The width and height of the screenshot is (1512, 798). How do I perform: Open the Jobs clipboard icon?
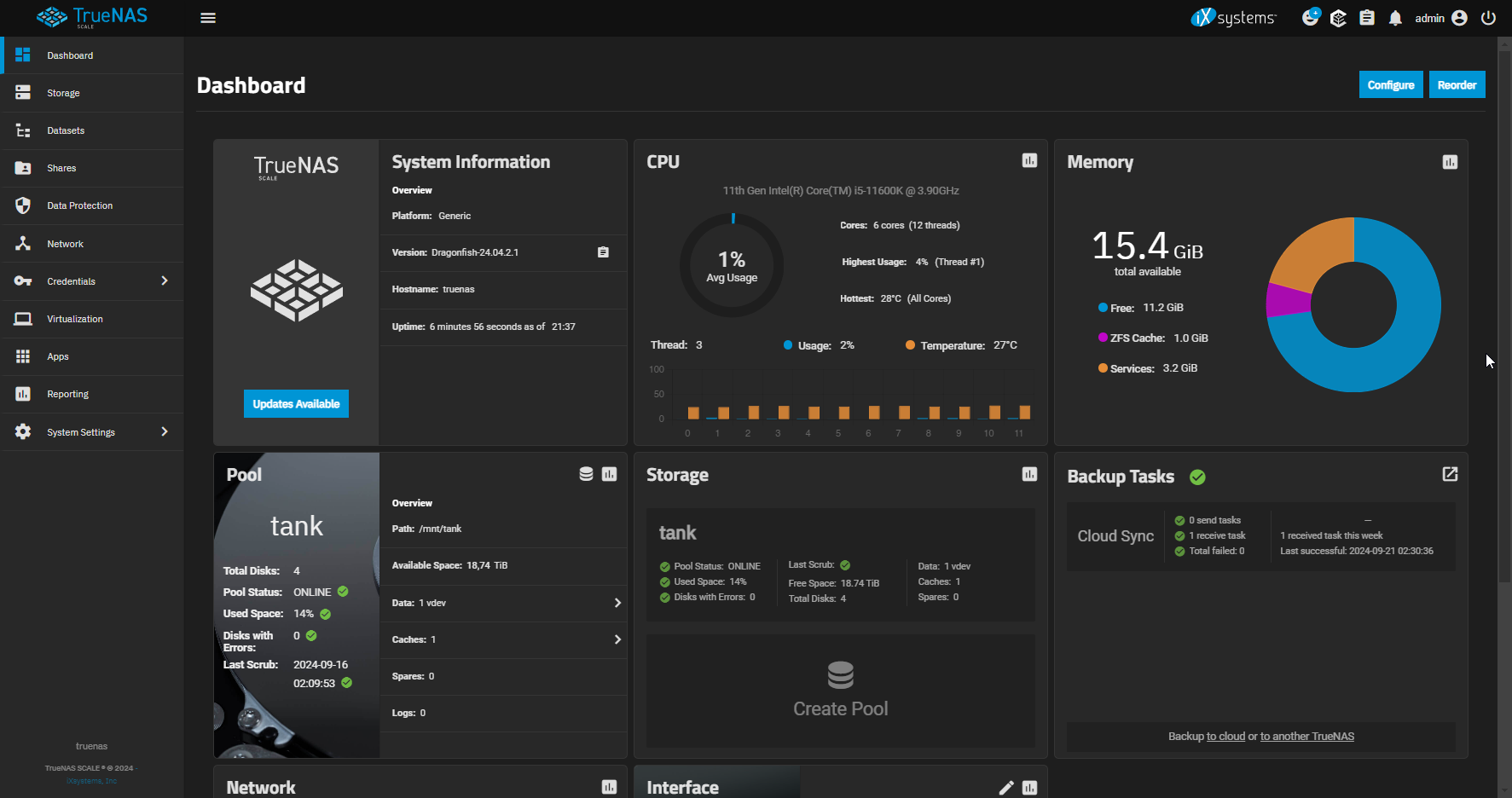[1367, 18]
